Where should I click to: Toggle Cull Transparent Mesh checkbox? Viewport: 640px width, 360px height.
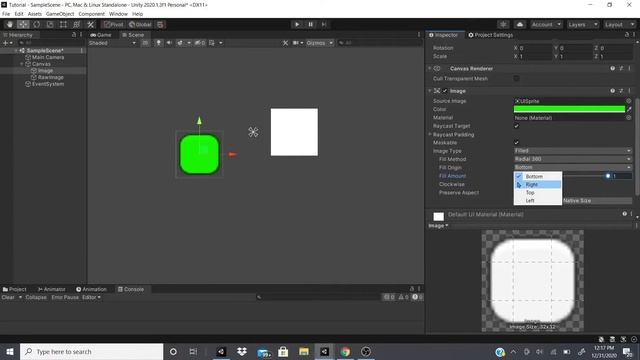(x=516, y=78)
